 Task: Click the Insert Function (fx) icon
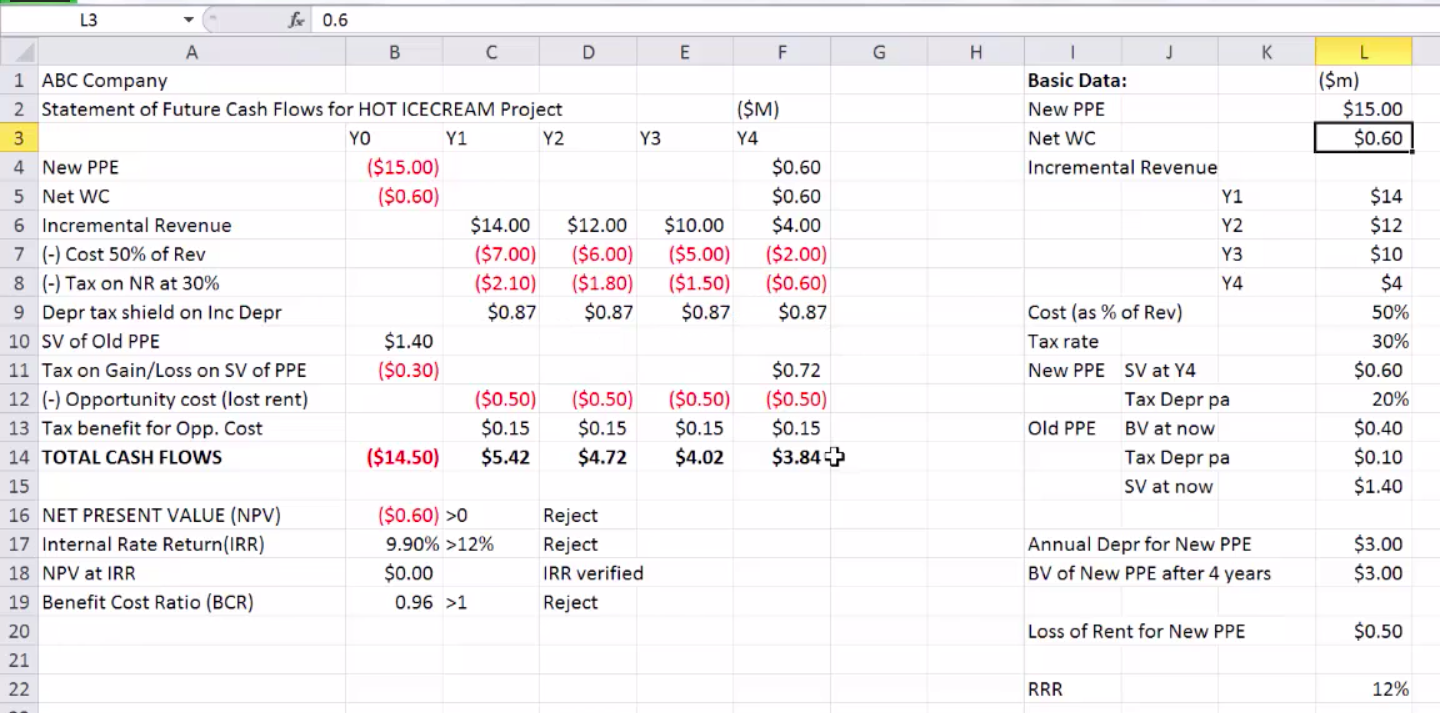(295, 19)
